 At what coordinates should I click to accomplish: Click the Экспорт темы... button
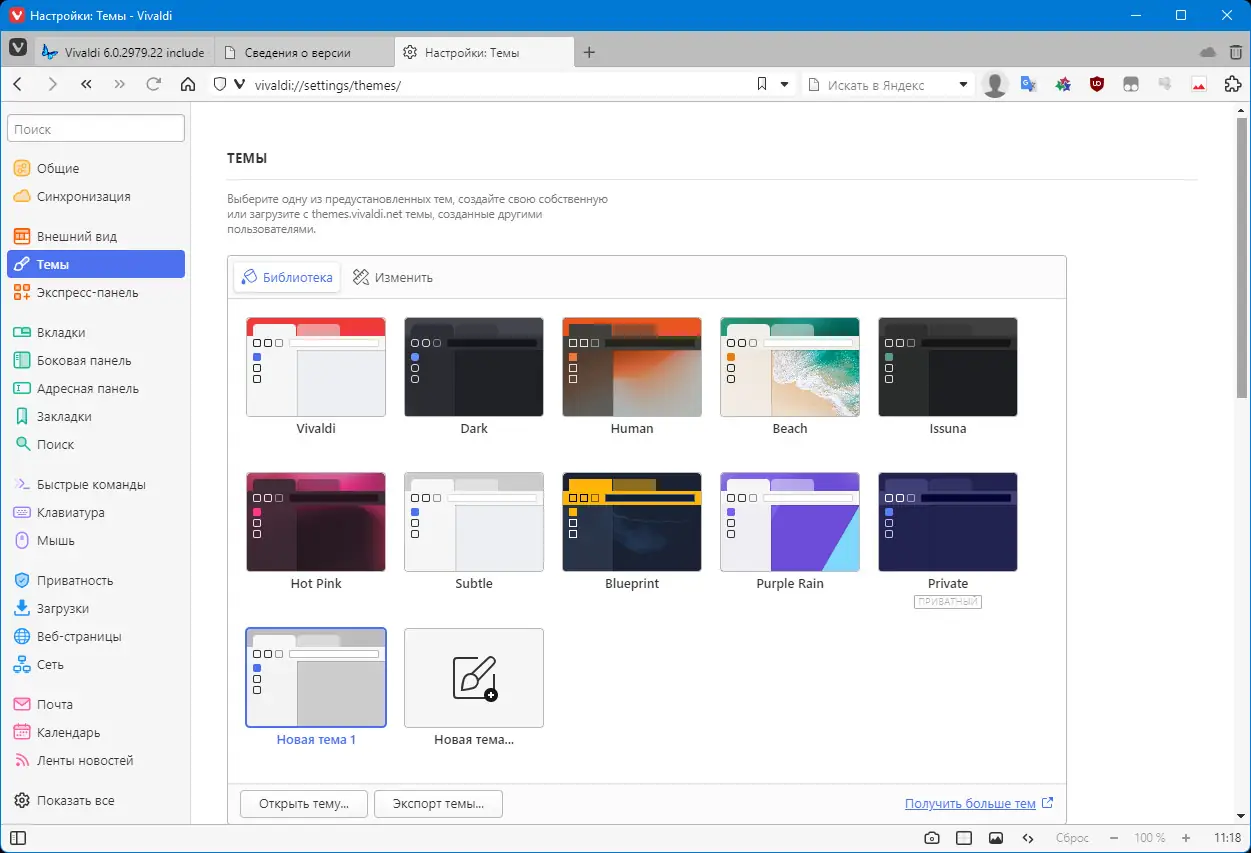click(x=438, y=804)
